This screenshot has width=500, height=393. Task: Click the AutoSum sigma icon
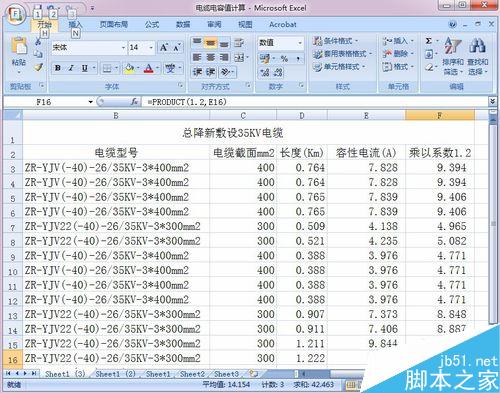429,41
